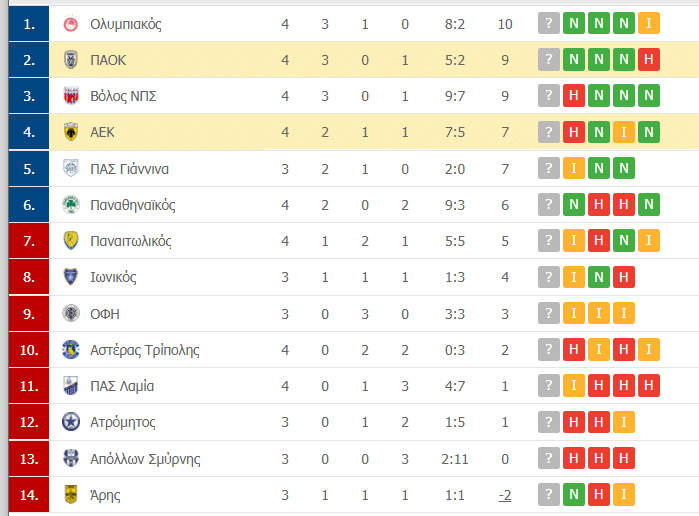
Task: Click the yellow ΑΕΚ team crest
Action: 70,132
